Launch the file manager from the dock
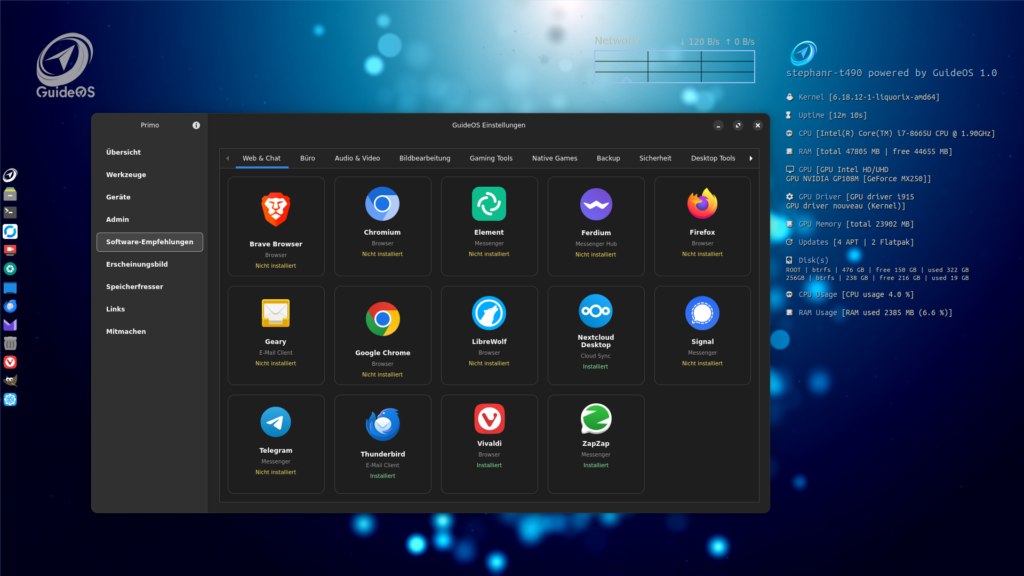Screen dimensions: 1024x576 point(10,194)
